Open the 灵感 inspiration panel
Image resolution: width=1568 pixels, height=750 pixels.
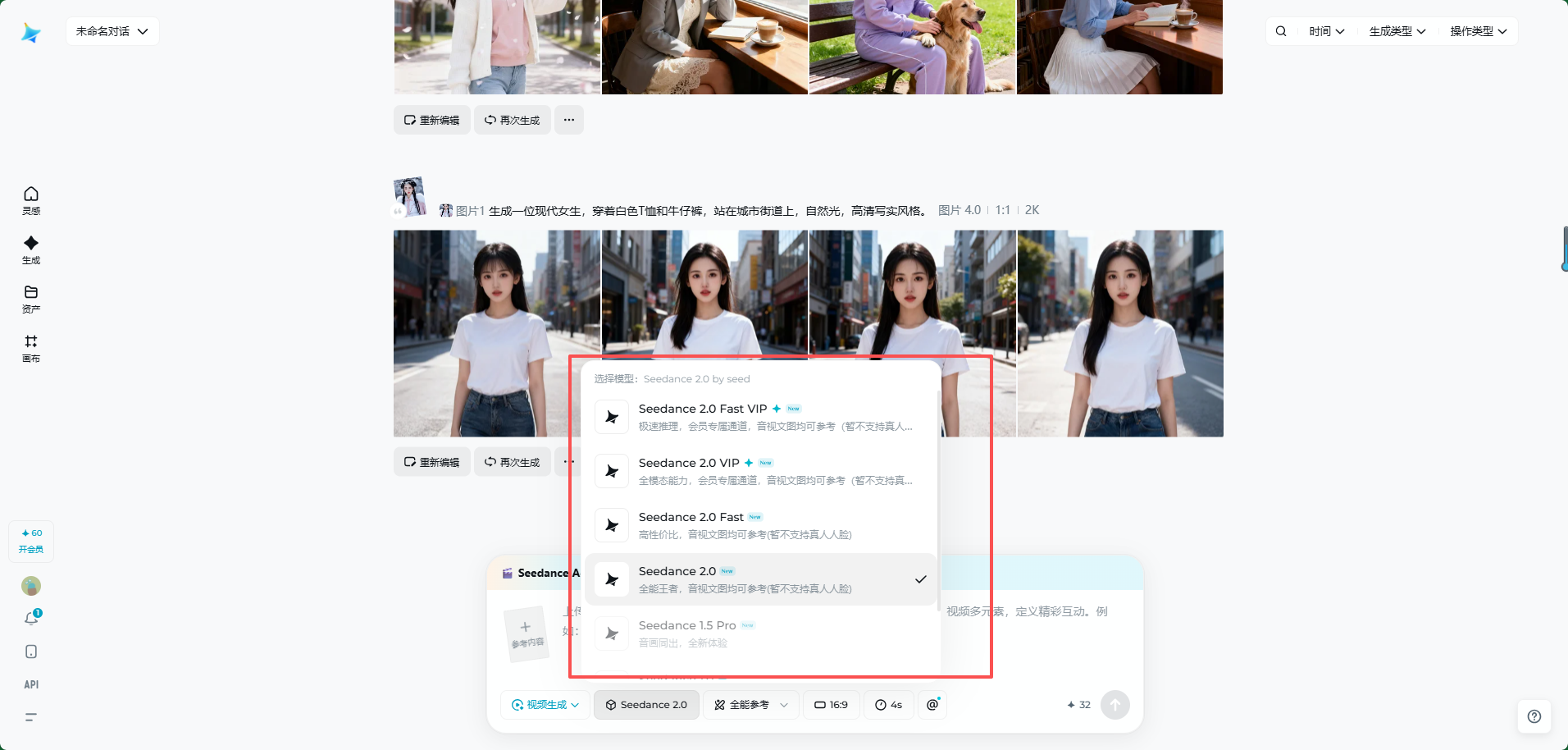click(30, 200)
